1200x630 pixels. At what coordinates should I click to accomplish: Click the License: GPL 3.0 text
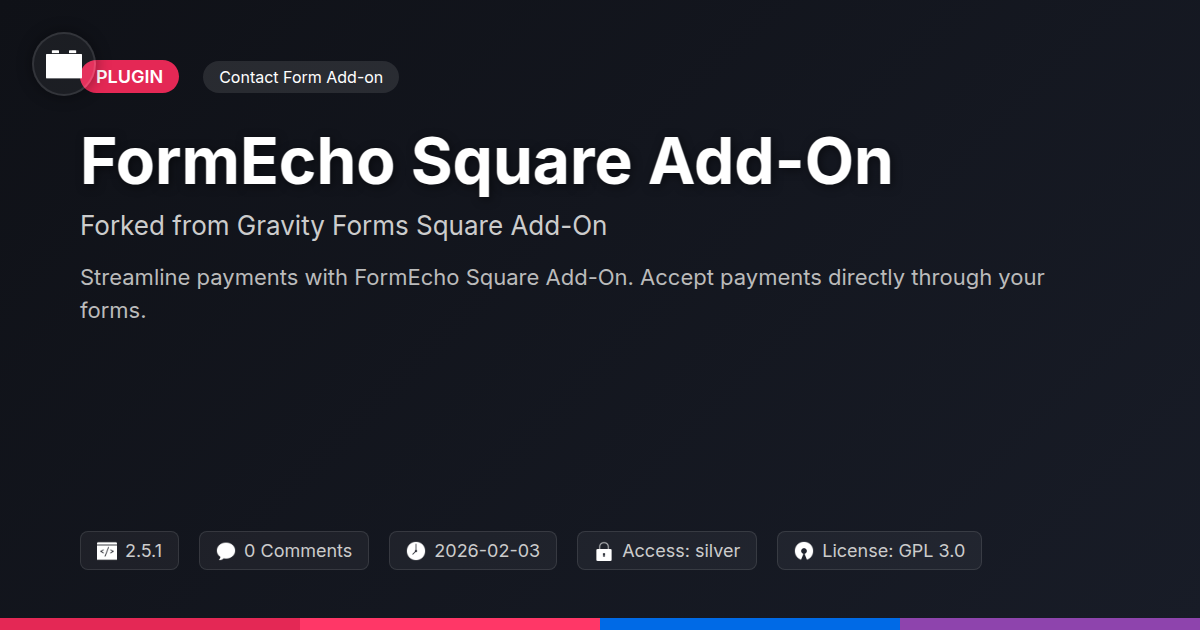(x=893, y=551)
